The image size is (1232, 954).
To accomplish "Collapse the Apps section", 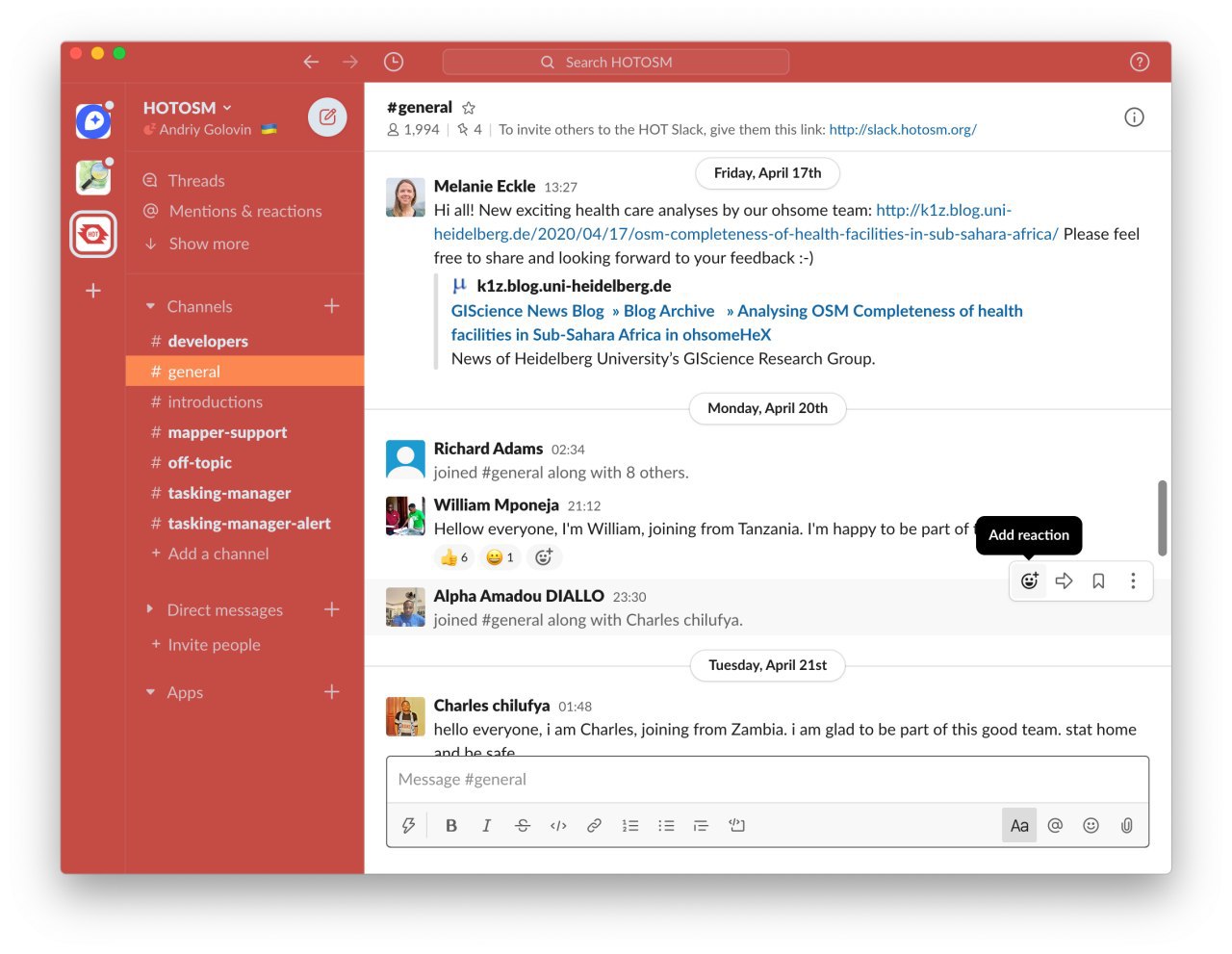I will (150, 692).
